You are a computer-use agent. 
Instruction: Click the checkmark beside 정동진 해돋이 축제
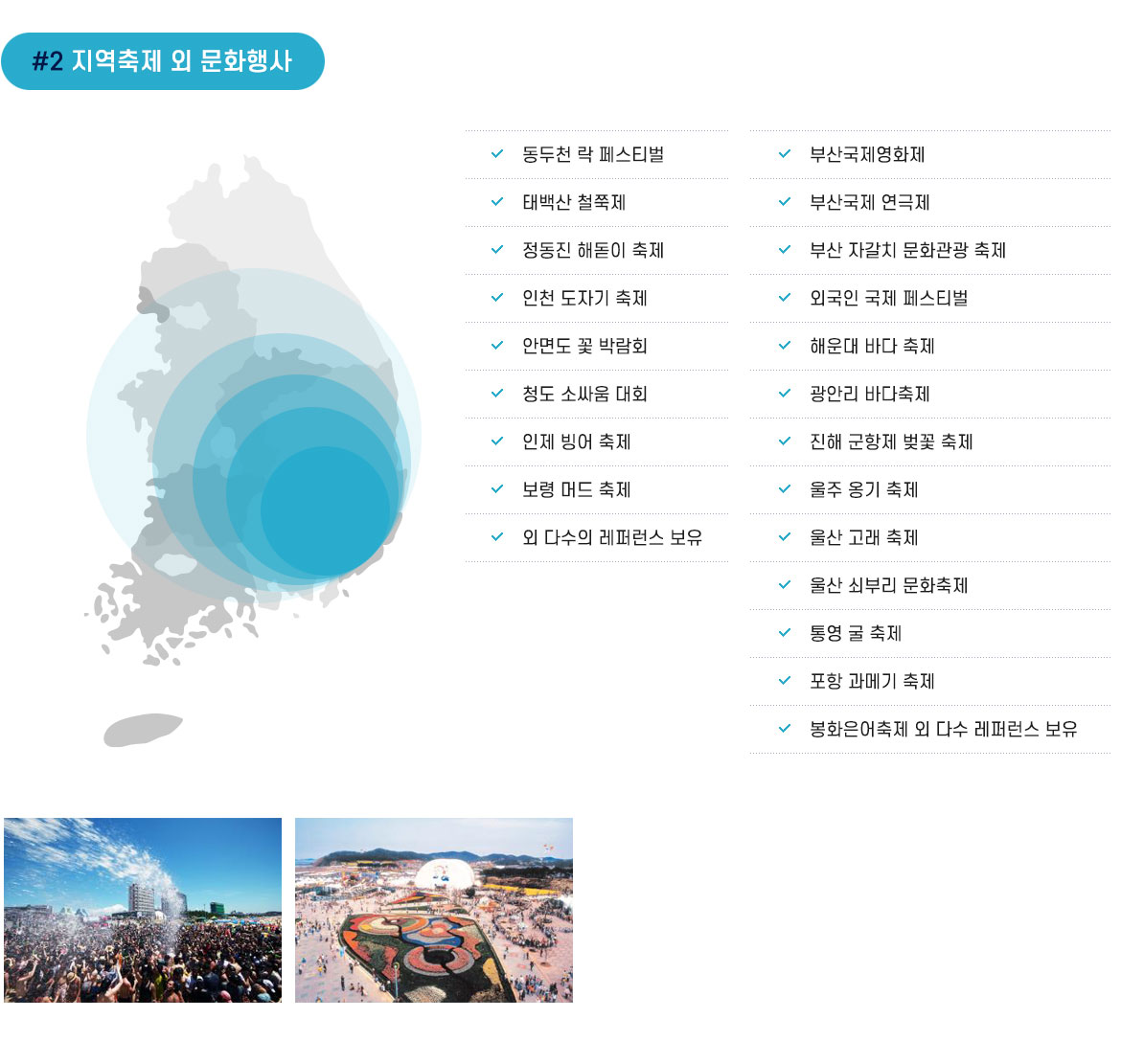[x=497, y=249]
